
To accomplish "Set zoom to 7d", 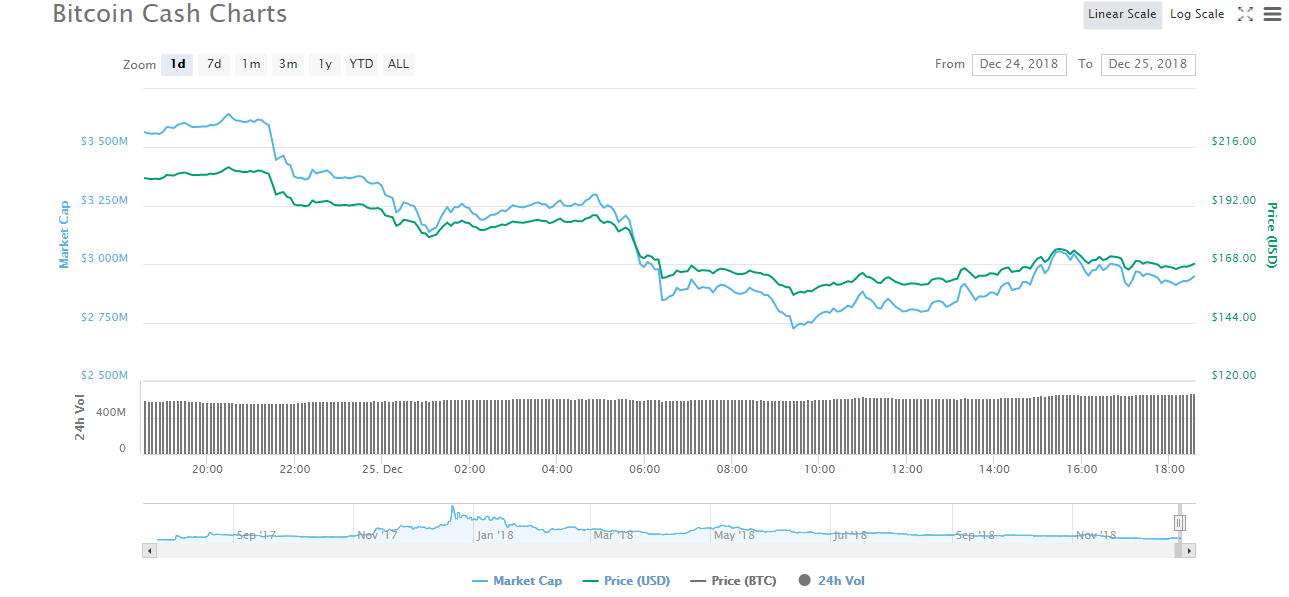I will (x=214, y=64).
